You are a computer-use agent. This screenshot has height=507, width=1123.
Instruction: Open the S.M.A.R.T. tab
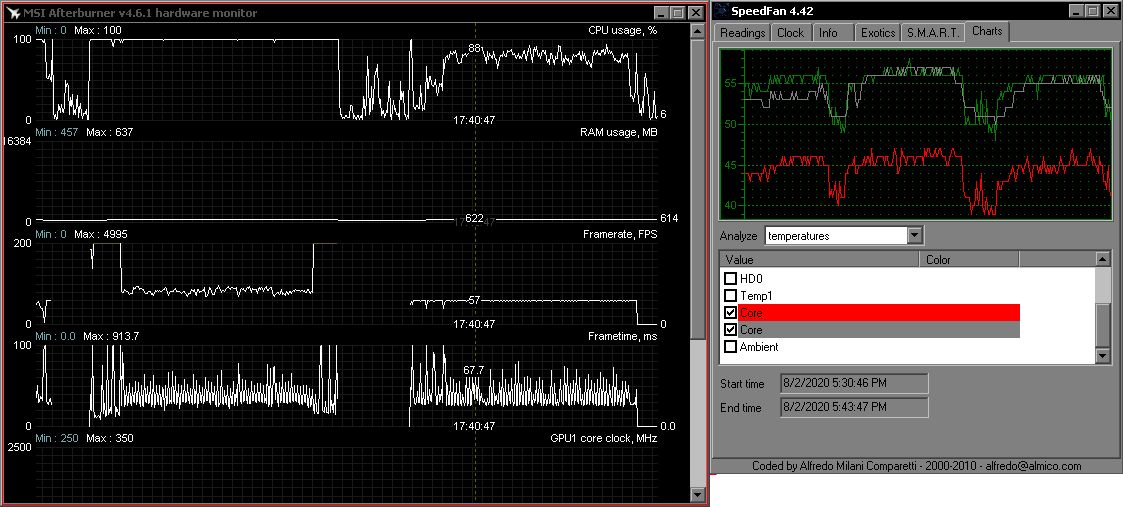click(x=933, y=32)
